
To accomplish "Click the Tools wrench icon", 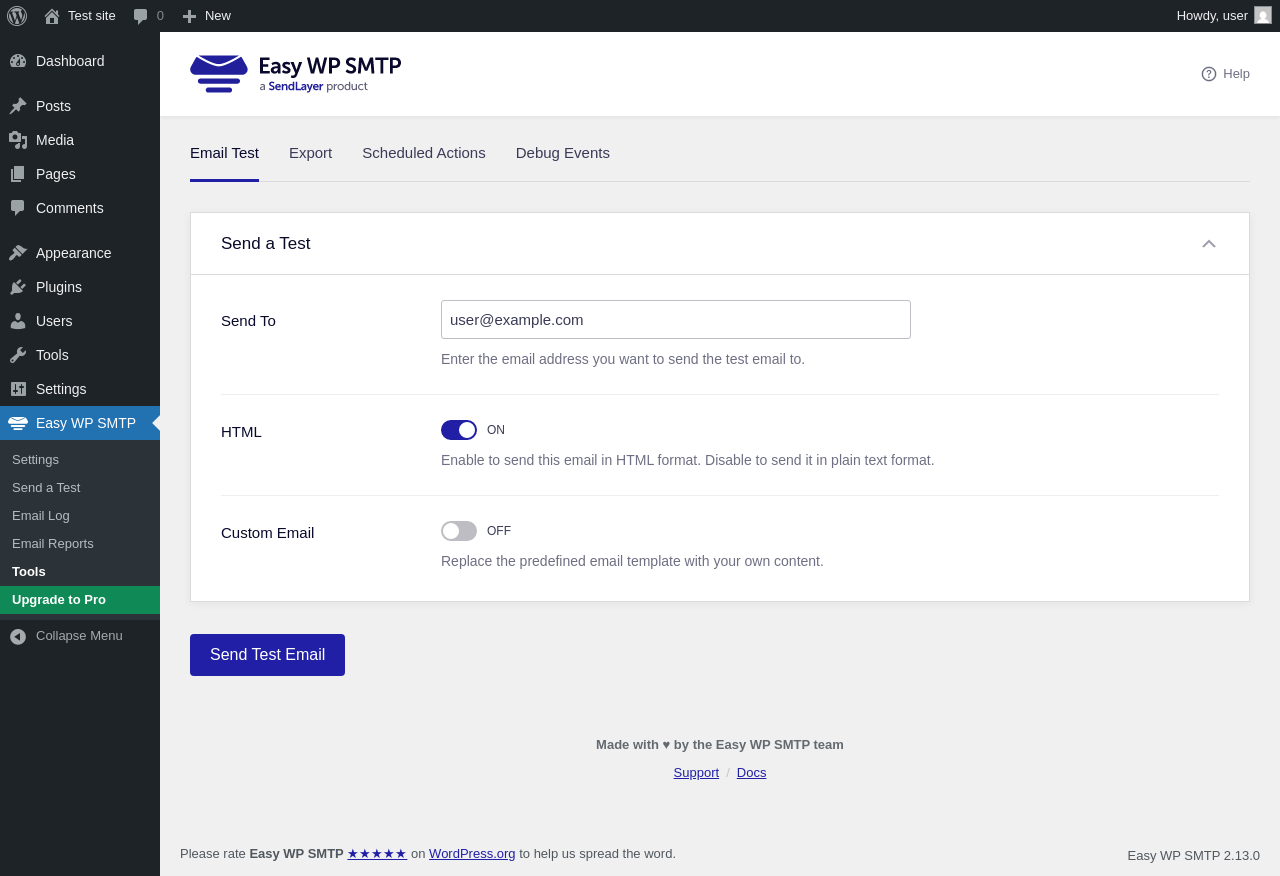I will tap(18, 355).
